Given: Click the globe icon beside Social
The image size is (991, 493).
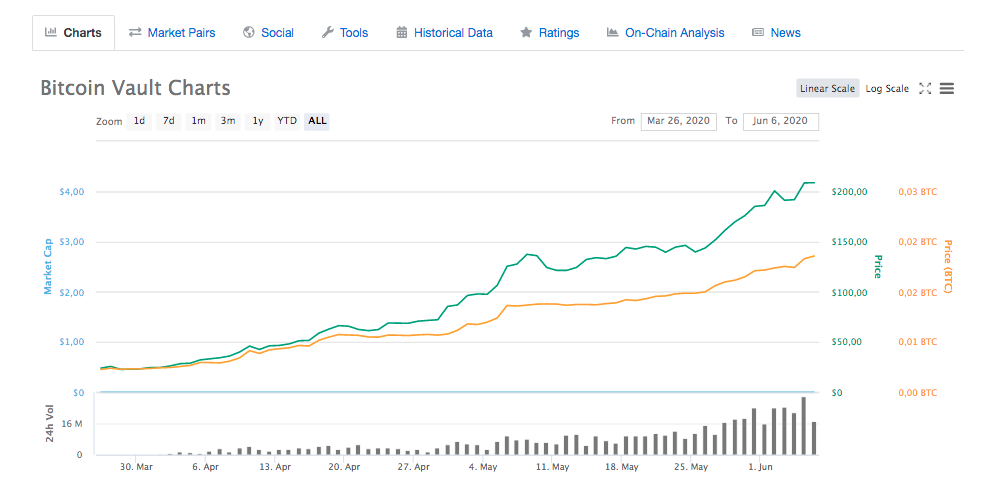Looking at the screenshot, I should [x=248, y=32].
